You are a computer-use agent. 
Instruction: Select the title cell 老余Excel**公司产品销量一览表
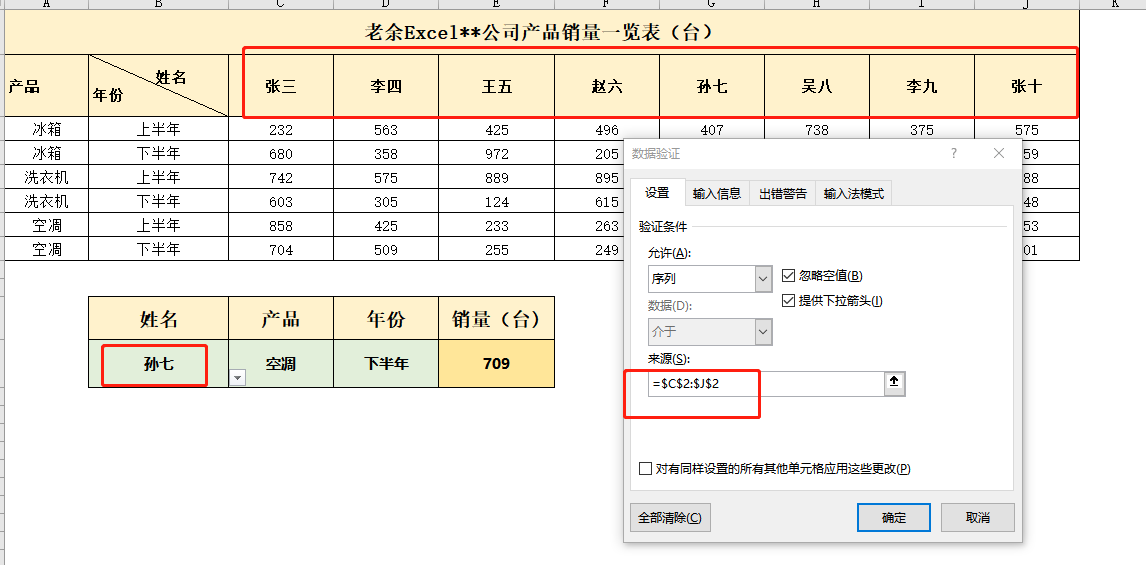coord(542,32)
